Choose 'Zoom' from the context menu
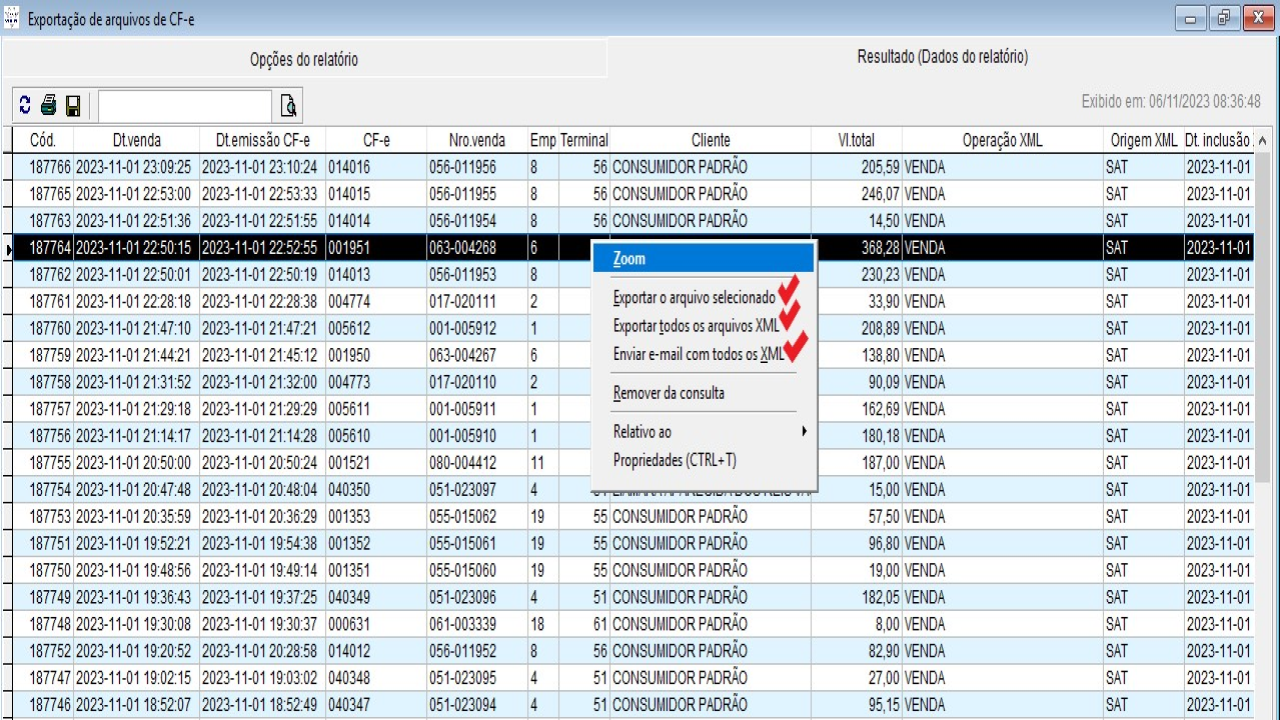 click(629, 259)
